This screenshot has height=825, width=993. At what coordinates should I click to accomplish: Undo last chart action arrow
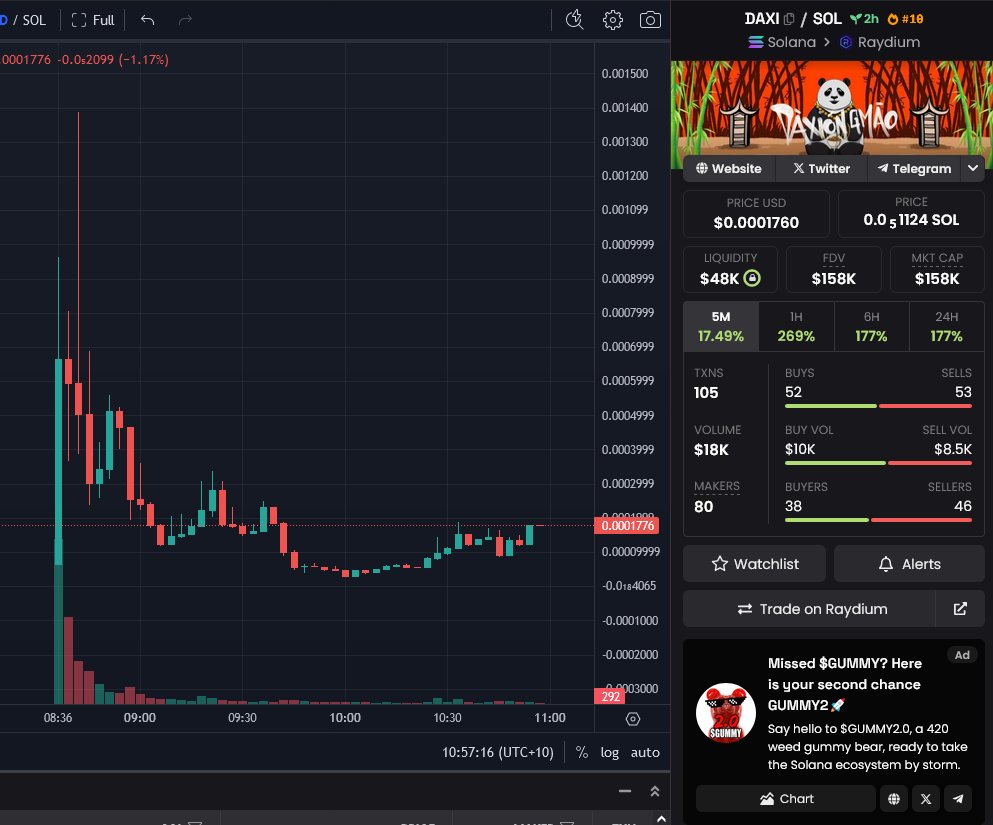point(148,20)
